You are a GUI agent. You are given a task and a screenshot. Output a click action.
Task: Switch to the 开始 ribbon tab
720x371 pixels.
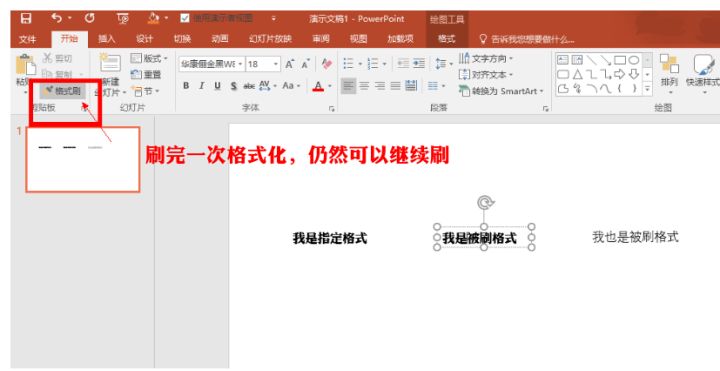[x=69, y=39]
